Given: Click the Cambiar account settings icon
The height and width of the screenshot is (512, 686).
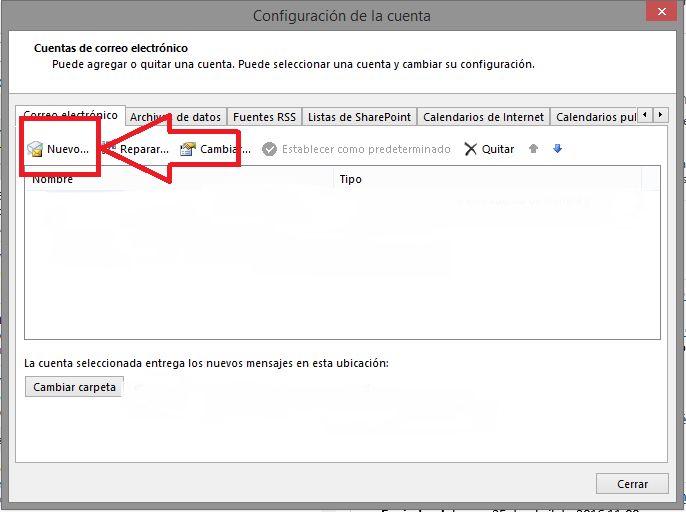Looking at the screenshot, I should (x=187, y=149).
